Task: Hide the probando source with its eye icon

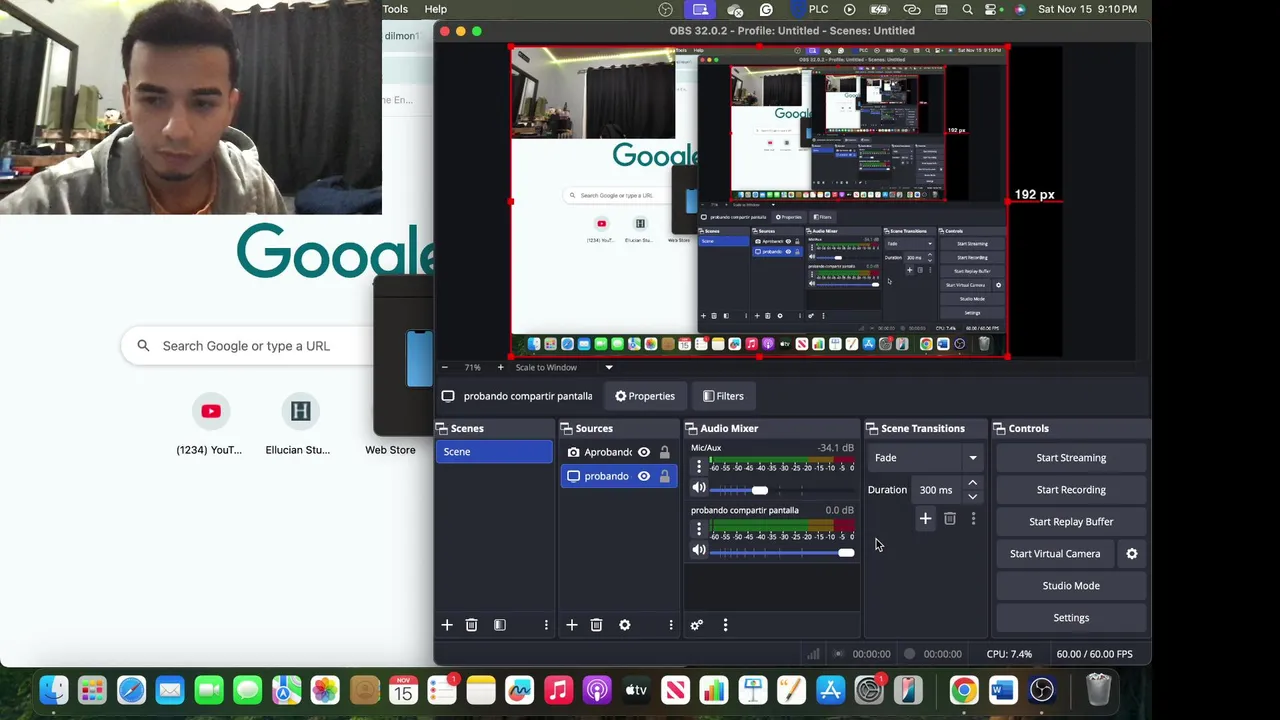Action: 644,476
